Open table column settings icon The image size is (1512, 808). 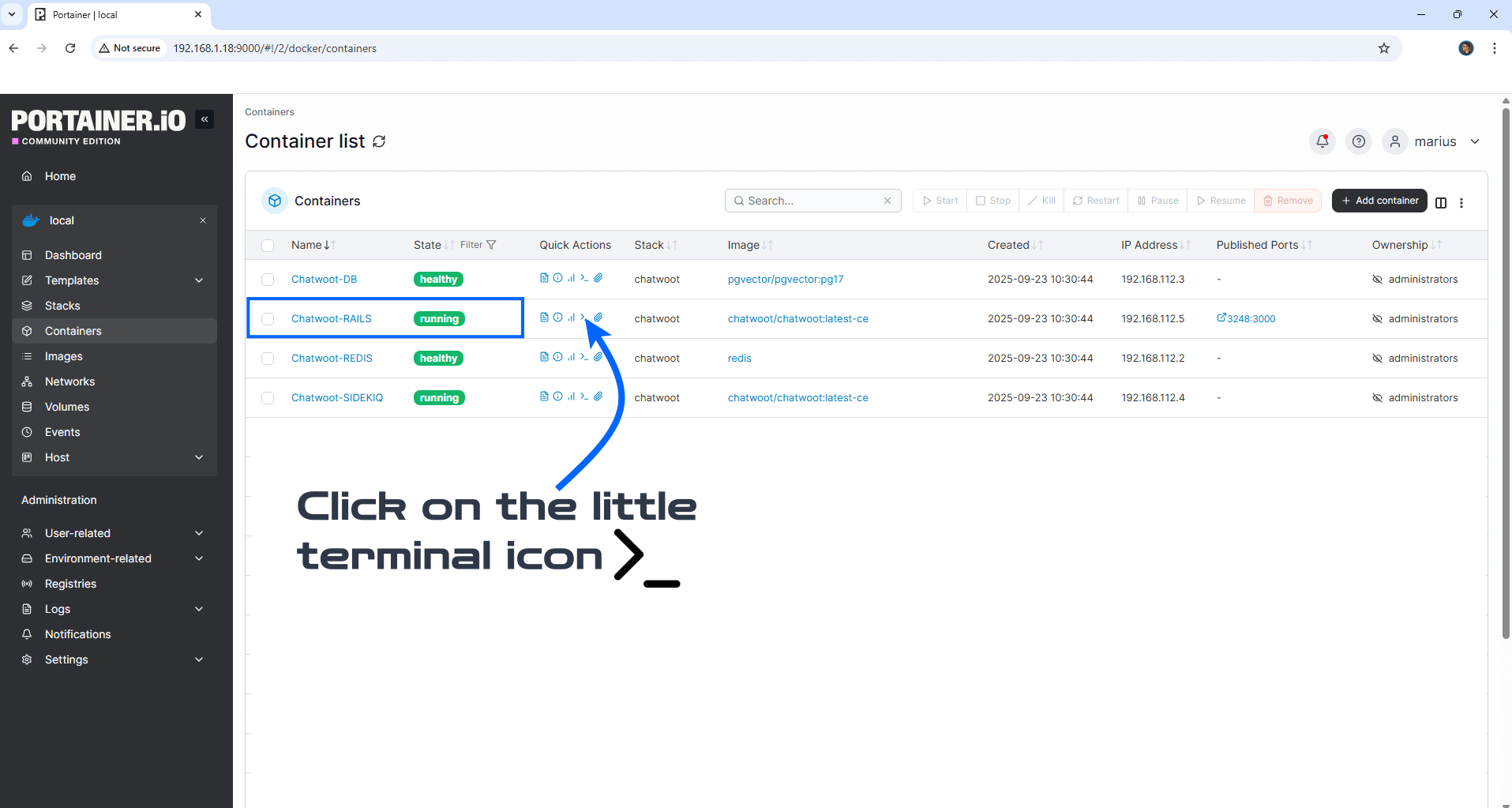tap(1441, 202)
